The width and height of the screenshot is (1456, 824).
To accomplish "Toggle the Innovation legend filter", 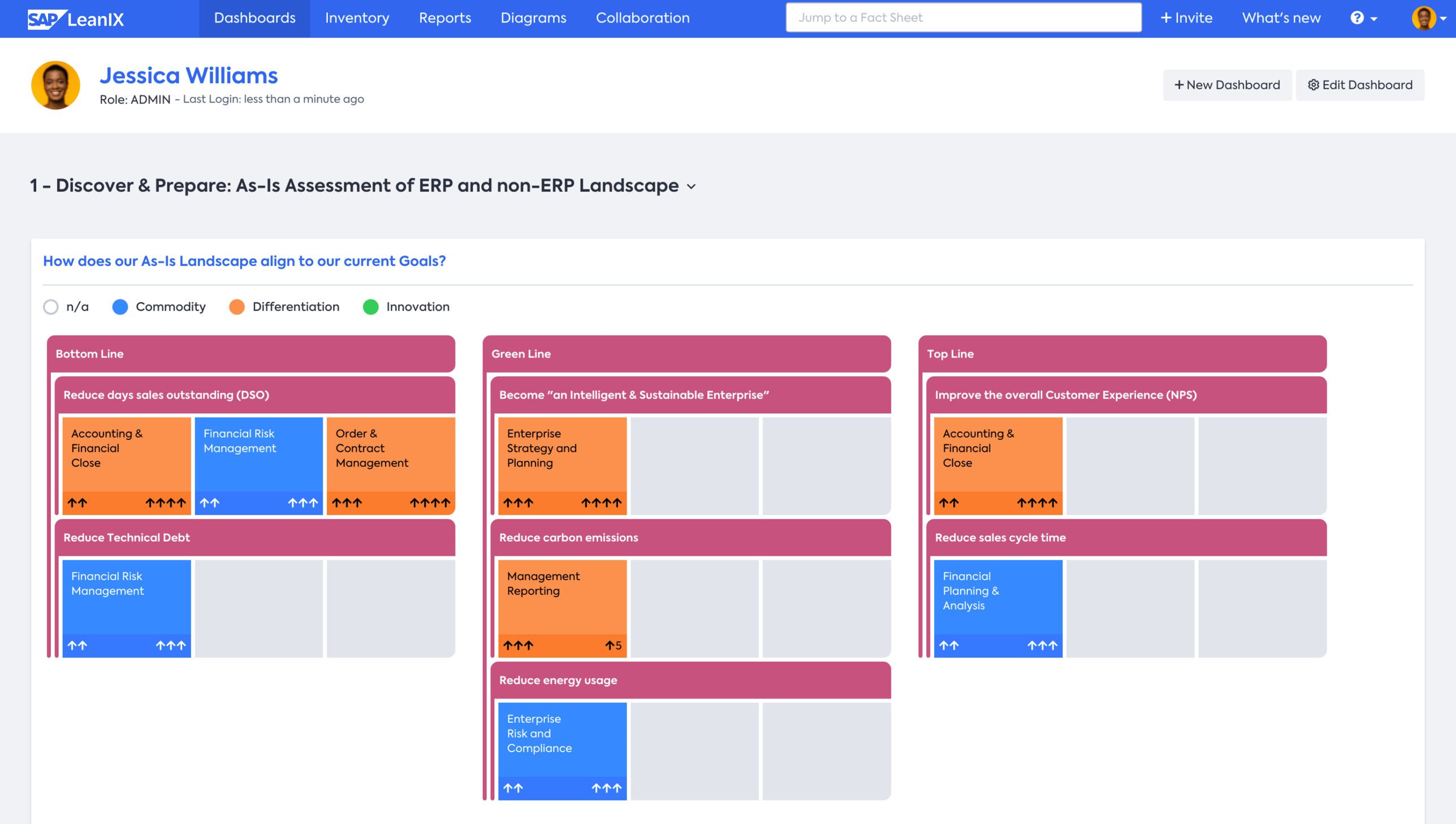I will pos(371,307).
